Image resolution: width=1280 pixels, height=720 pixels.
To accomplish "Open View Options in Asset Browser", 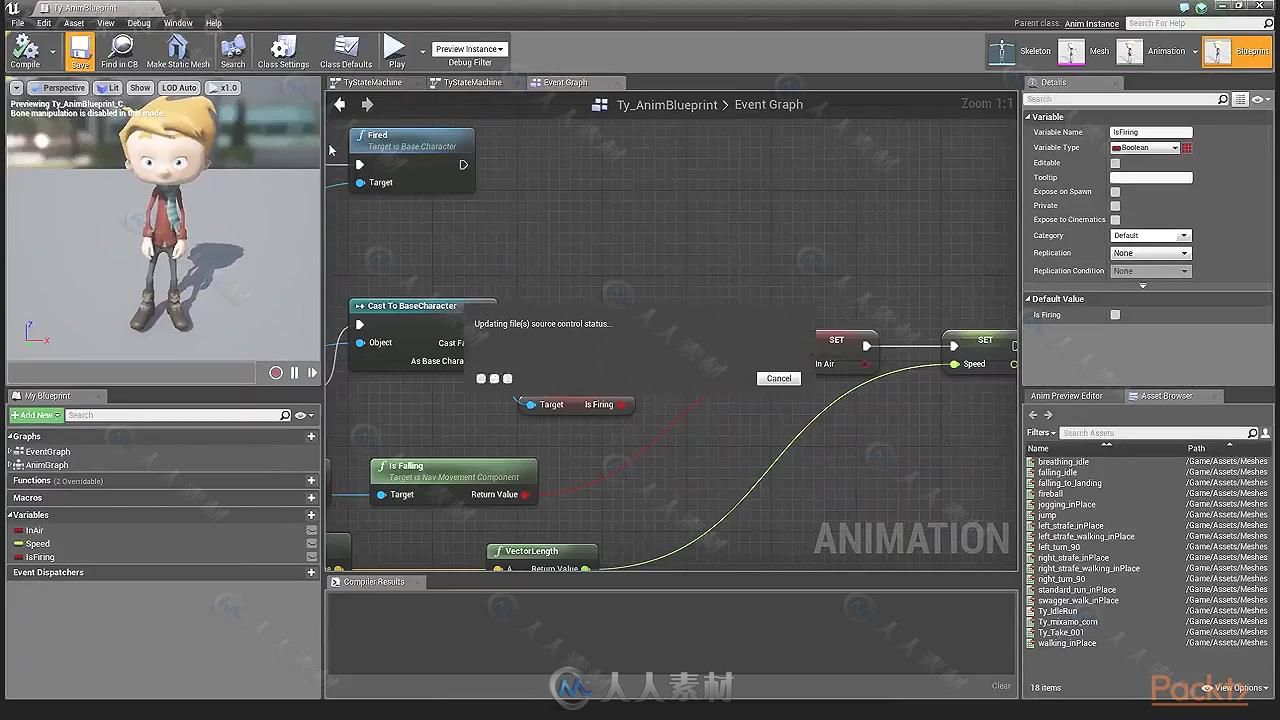I will click(x=1237, y=688).
